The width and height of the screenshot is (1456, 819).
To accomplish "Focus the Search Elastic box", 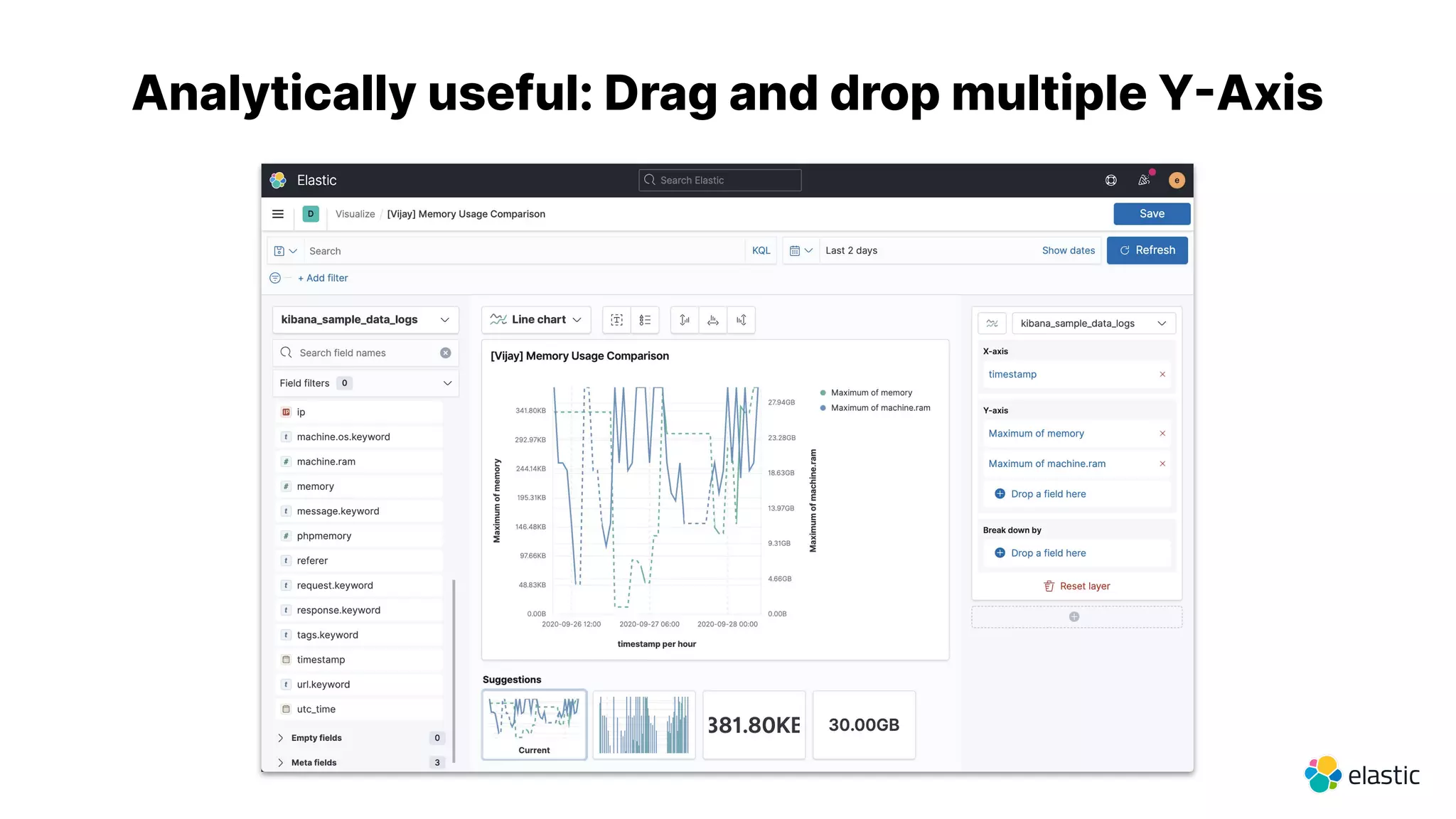I will click(x=720, y=181).
